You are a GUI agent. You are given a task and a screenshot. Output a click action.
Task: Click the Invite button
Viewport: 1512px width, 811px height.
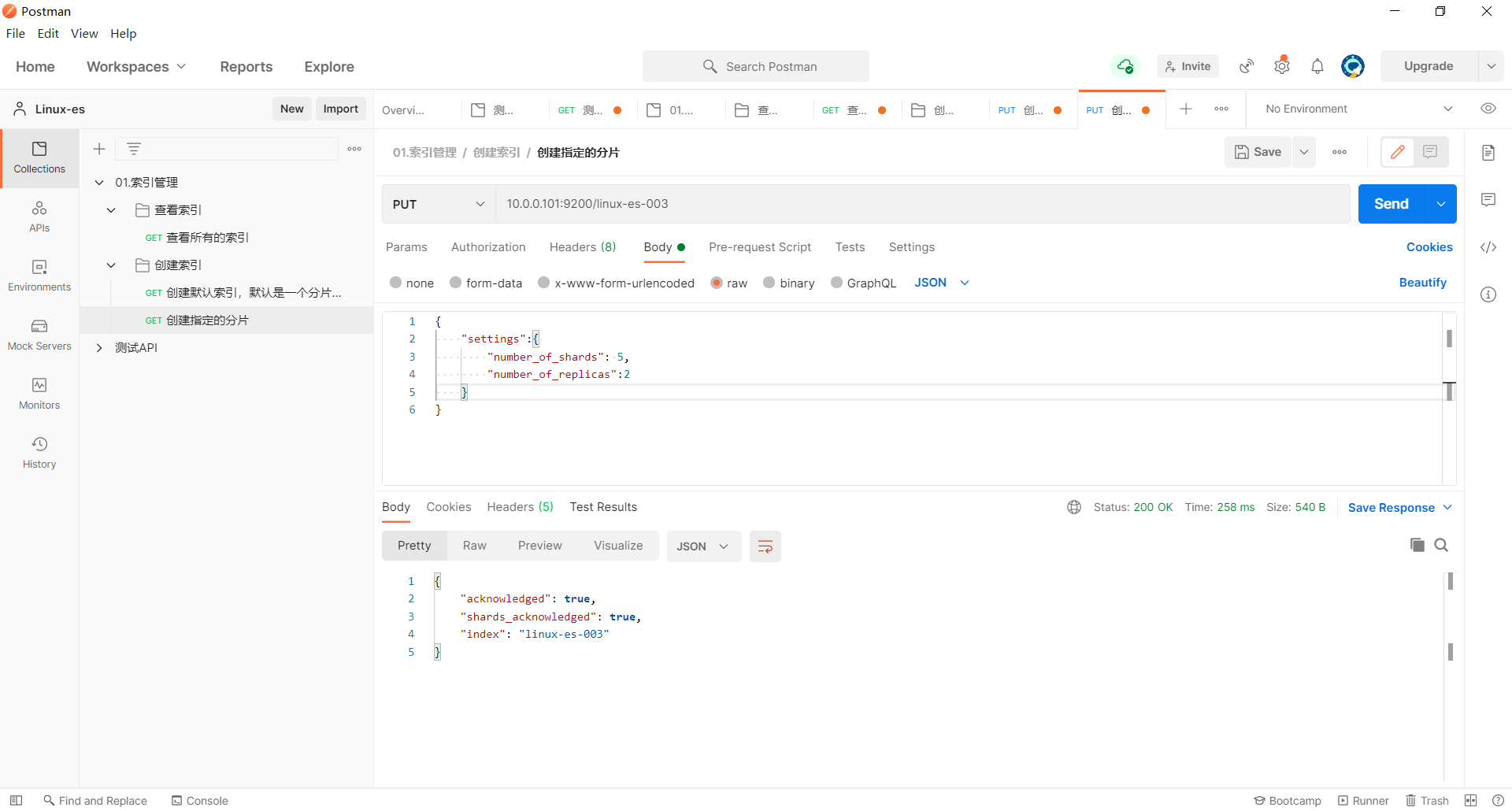coord(1188,66)
